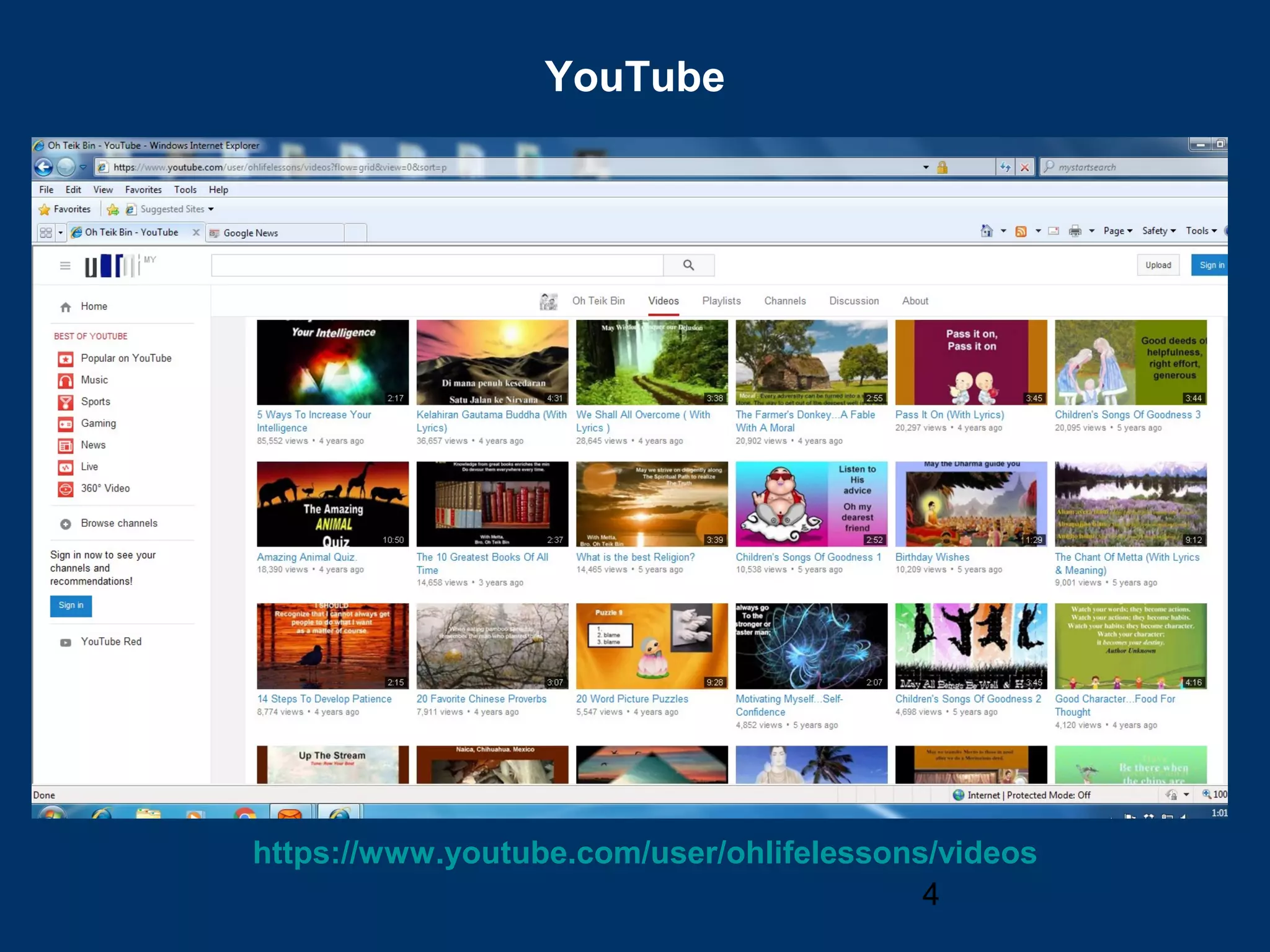Click the Birthday Wishes video thumbnail
Image resolution: width=1270 pixels, height=952 pixels.
tap(971, 504)
